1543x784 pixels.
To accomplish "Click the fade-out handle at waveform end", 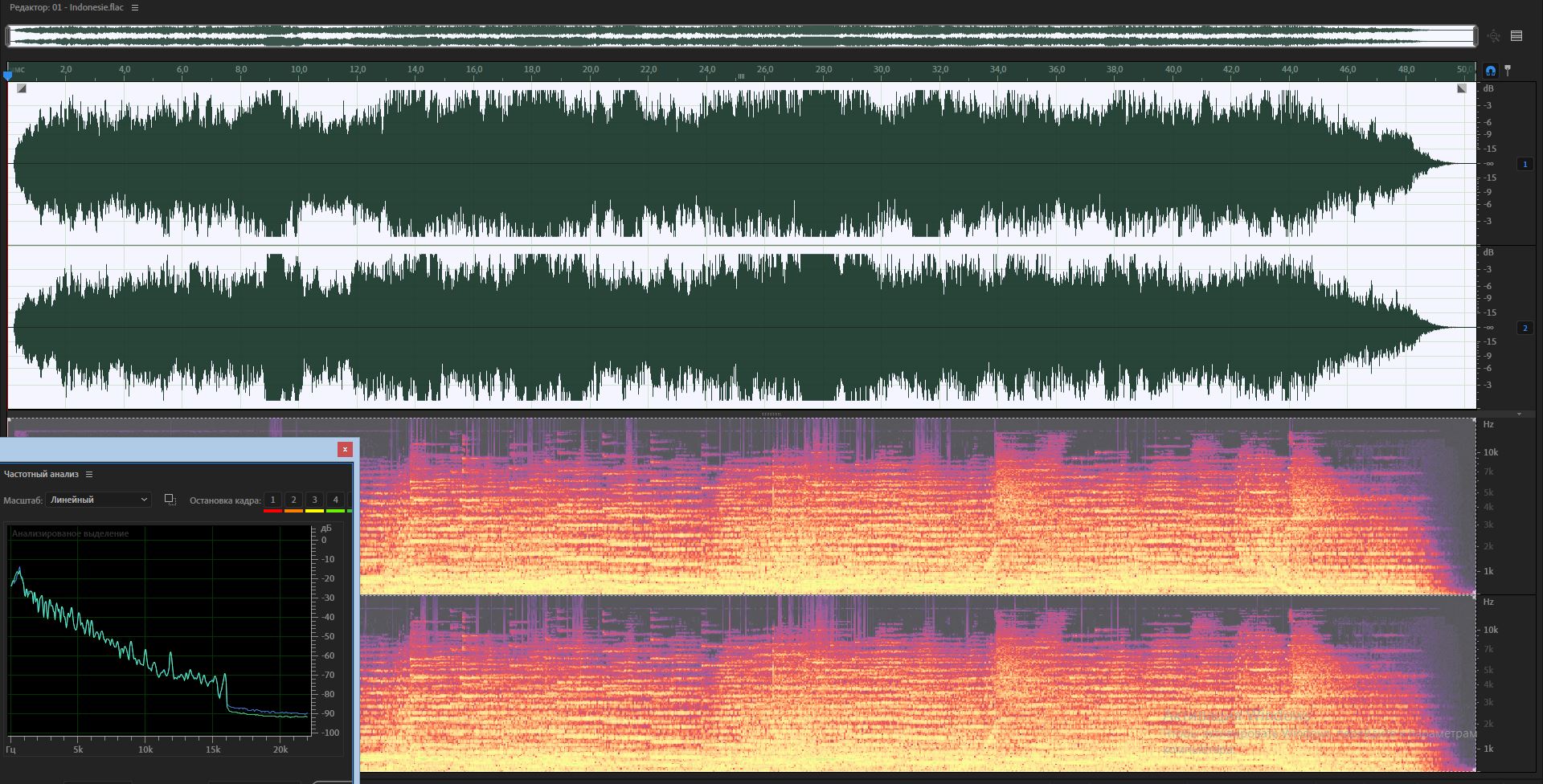I will [1462, 88].
